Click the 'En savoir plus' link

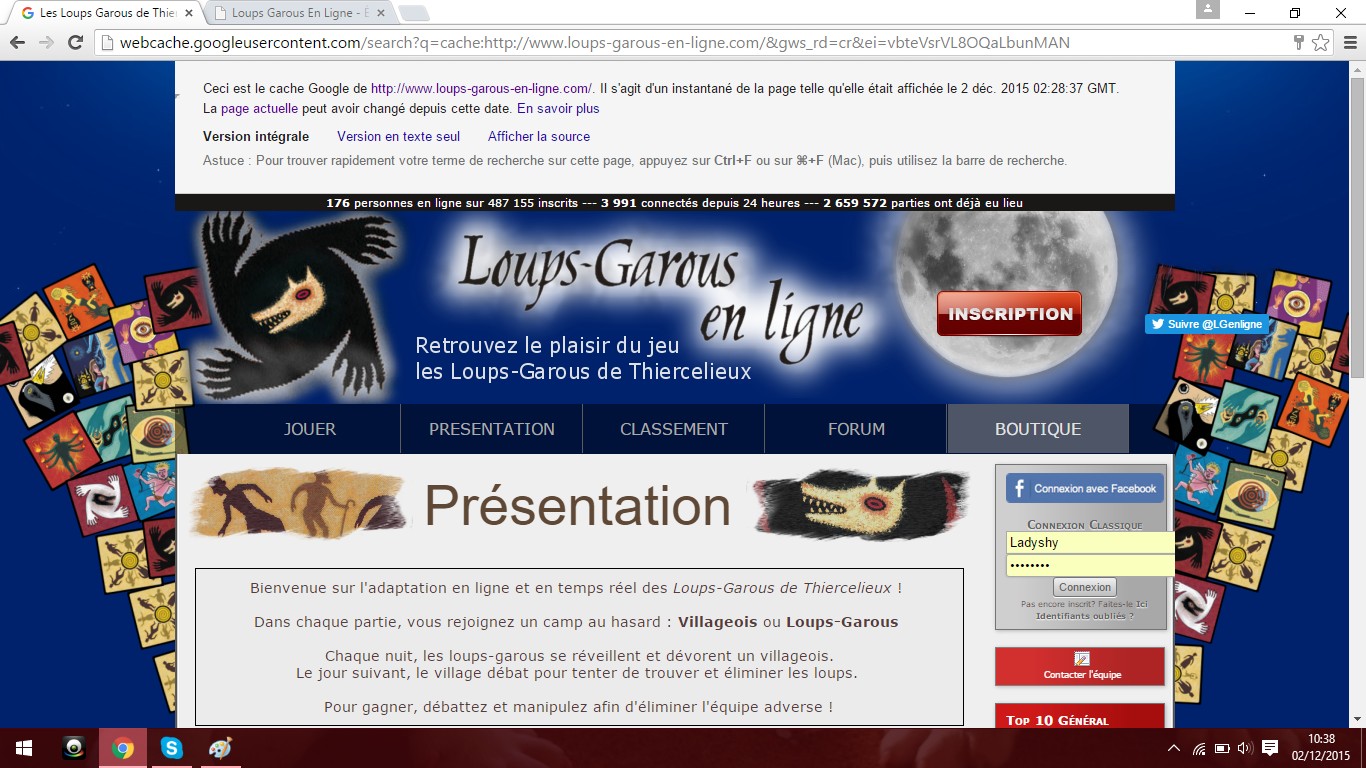click(x=558, y=108)
